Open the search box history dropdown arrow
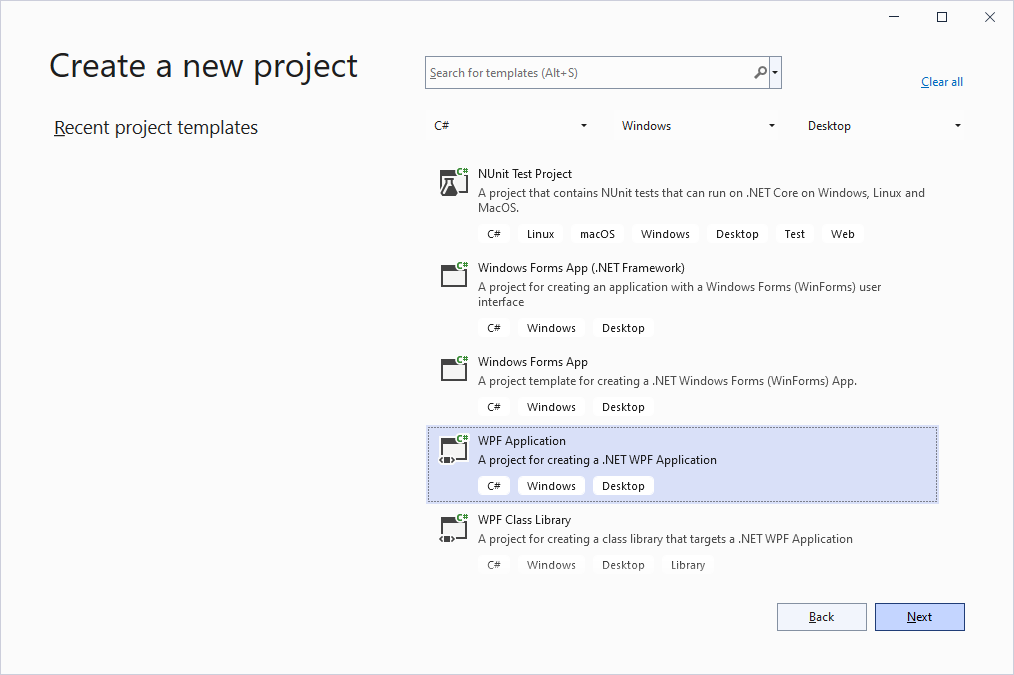Screen dimensions: 1014x675 [775, 72]
